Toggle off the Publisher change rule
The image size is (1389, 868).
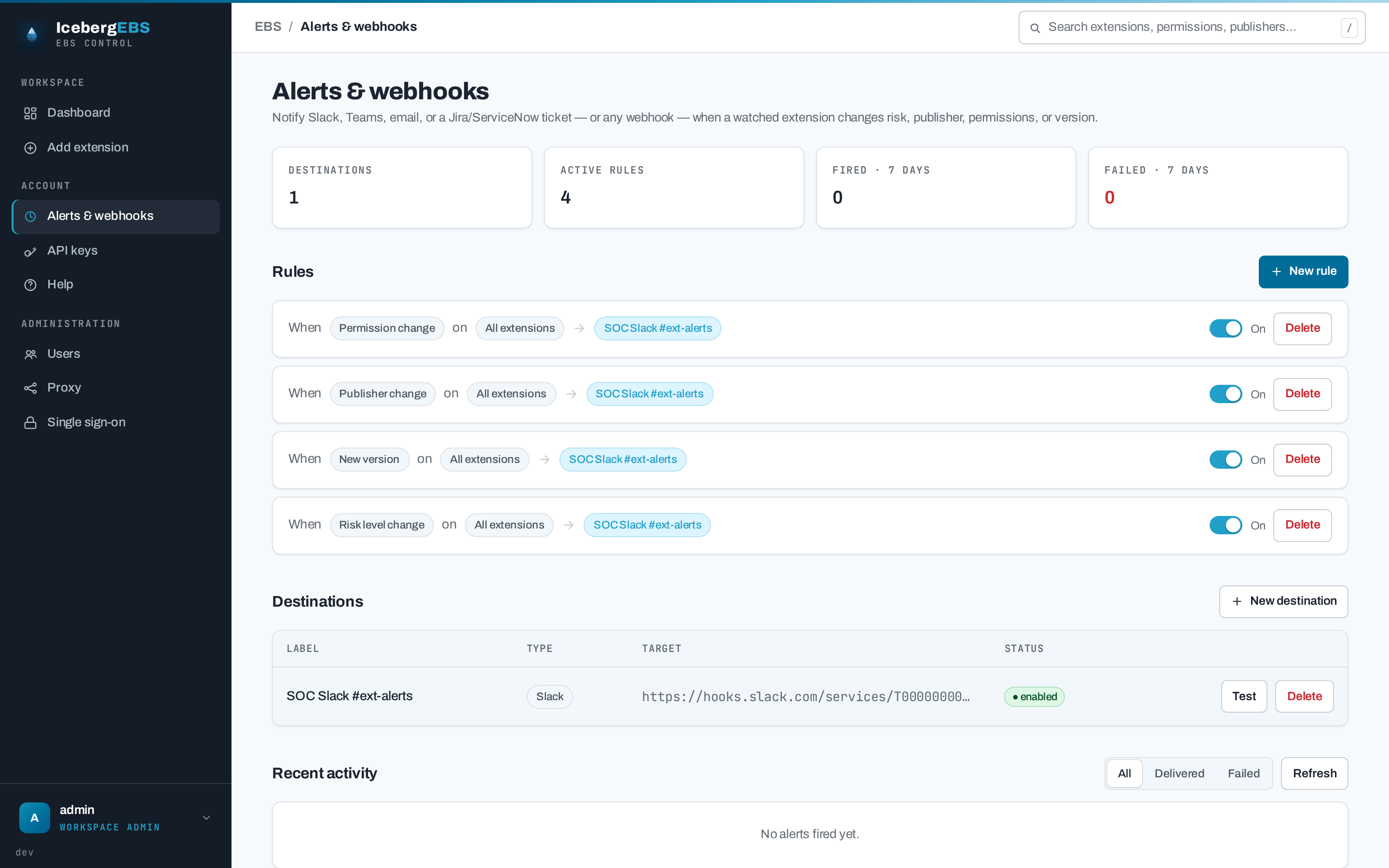click(1226, 394)
